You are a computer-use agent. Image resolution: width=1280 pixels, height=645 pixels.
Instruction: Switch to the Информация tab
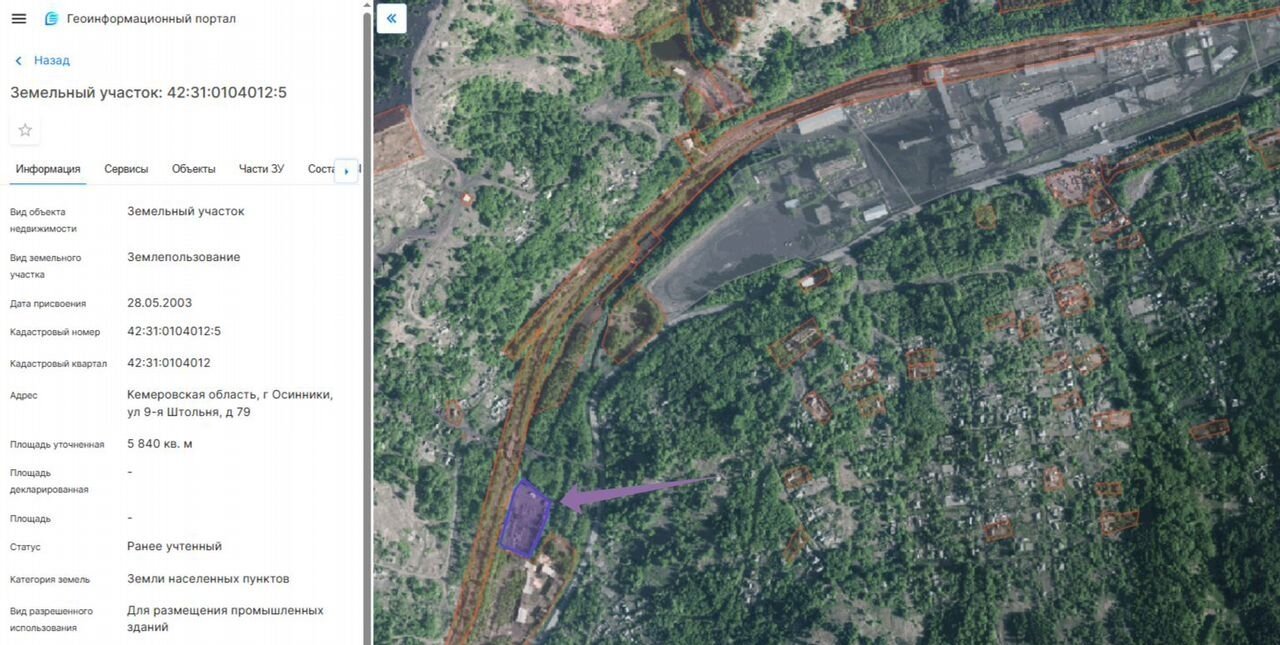(x=48, y=169)
